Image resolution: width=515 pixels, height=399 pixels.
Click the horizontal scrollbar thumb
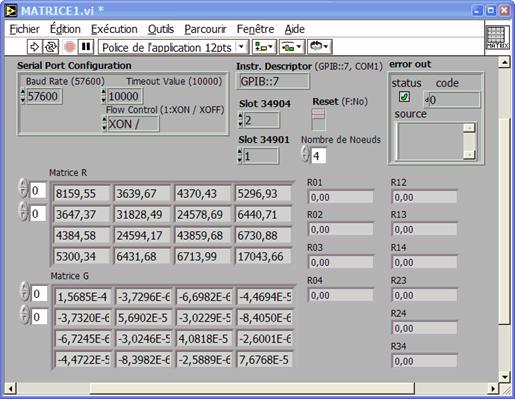[252, 388]
